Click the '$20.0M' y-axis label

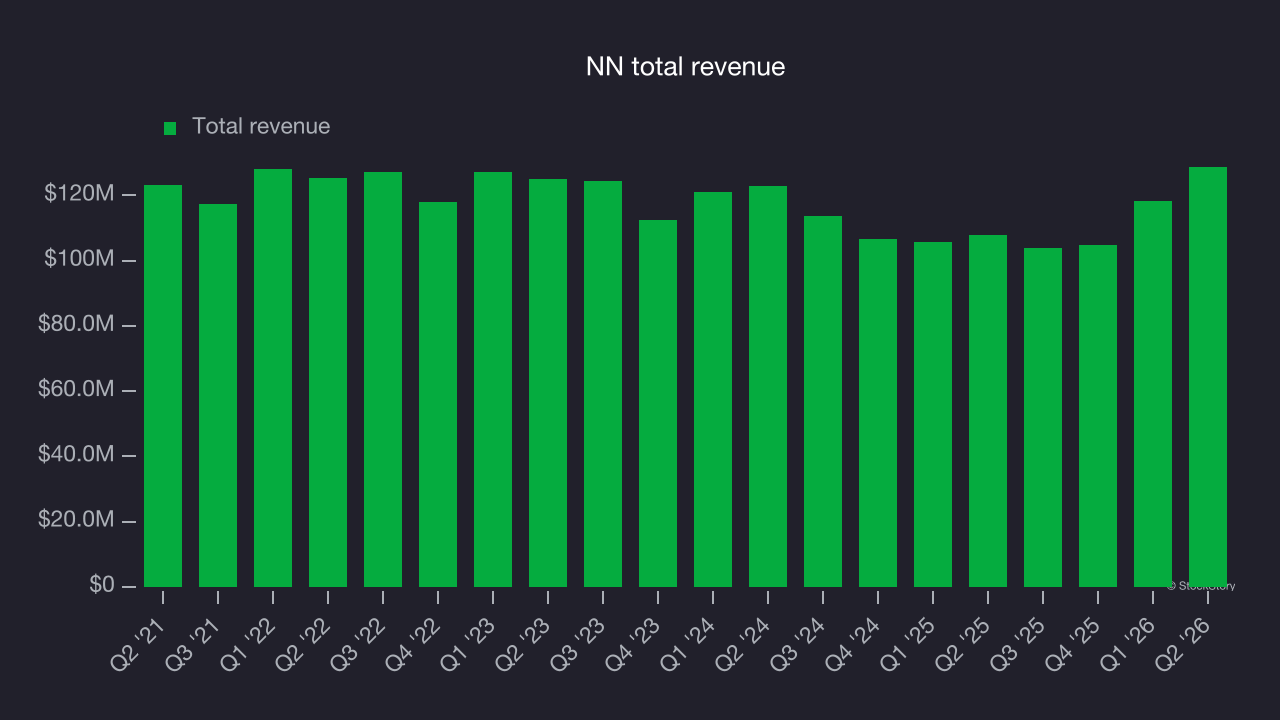pos(76,521)
